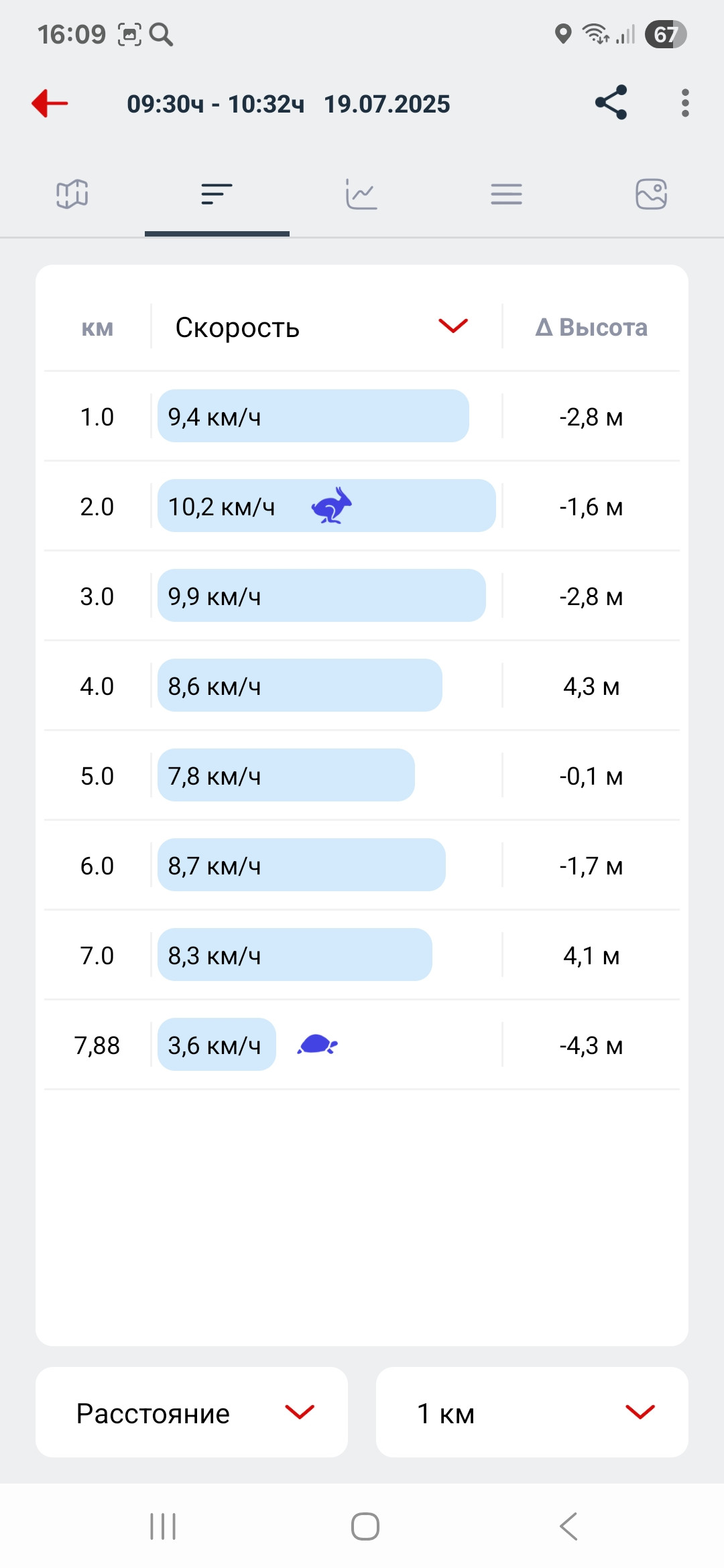Tap the км column header
Viewport: 724px width, 1568px height.
point(97,328)
